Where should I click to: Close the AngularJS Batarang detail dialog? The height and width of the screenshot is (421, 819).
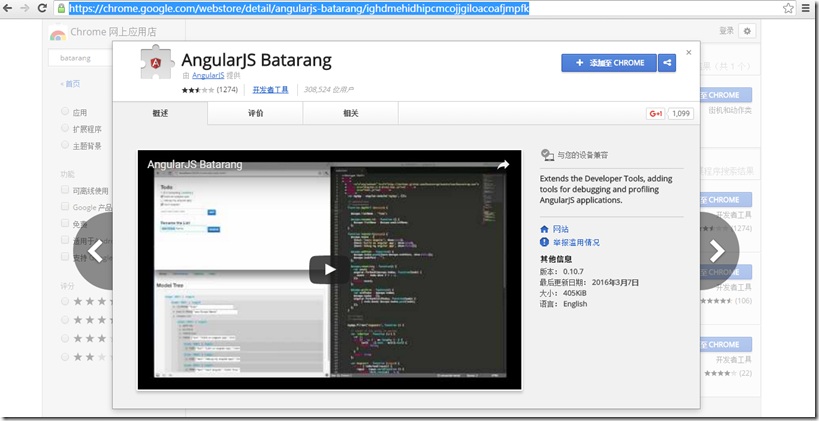point(688,52)
